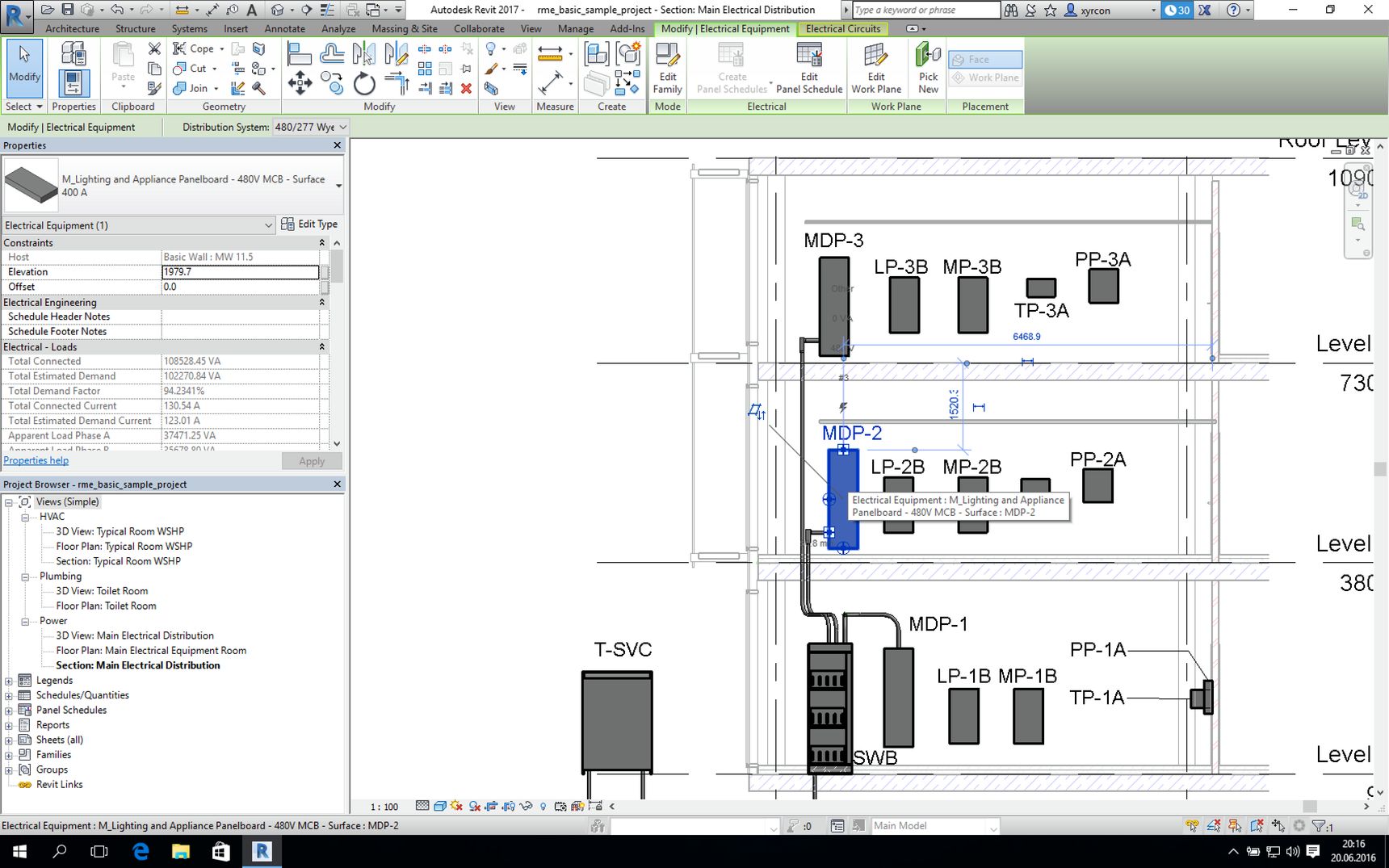The width and height of the screenshot is (1389, 868).
Task: Expand the Families tree node
Action: 9,755
